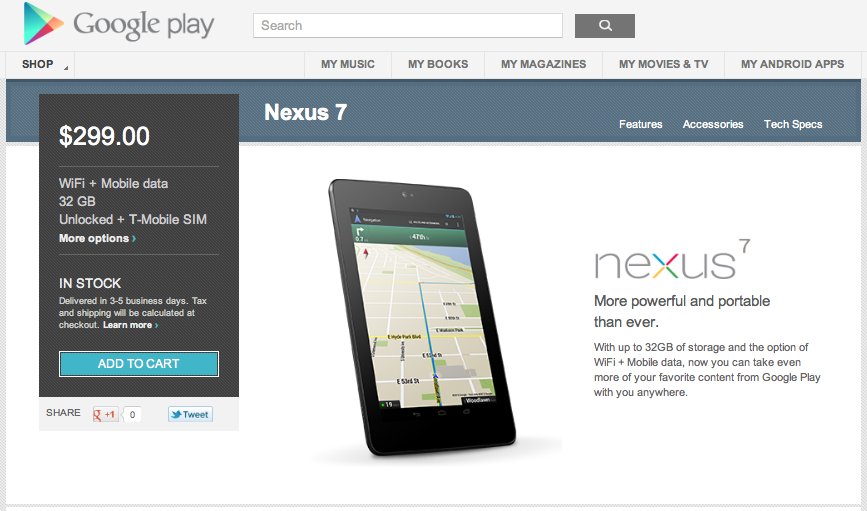
Task: Expand More options for device configuration
Action: click(97, 238)
